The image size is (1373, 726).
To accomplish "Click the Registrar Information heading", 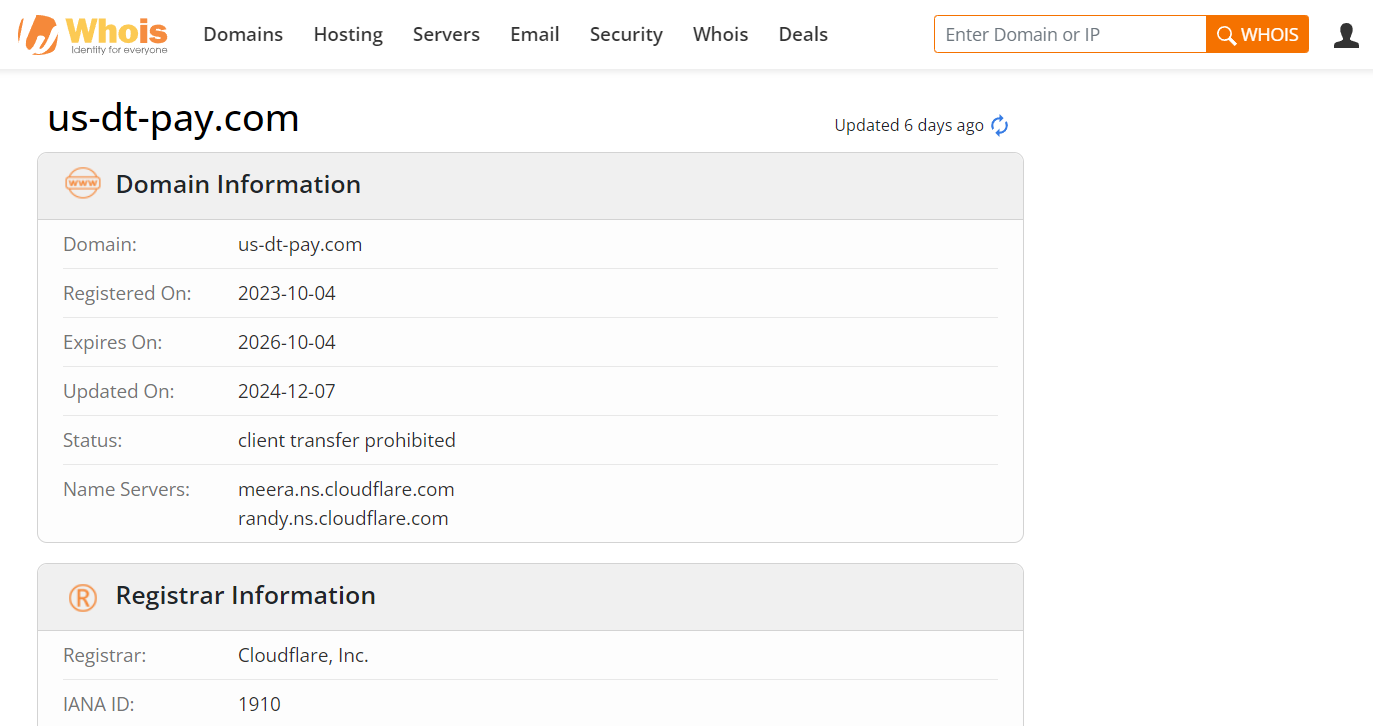I will pyautogui.click(x=246, y=595).
